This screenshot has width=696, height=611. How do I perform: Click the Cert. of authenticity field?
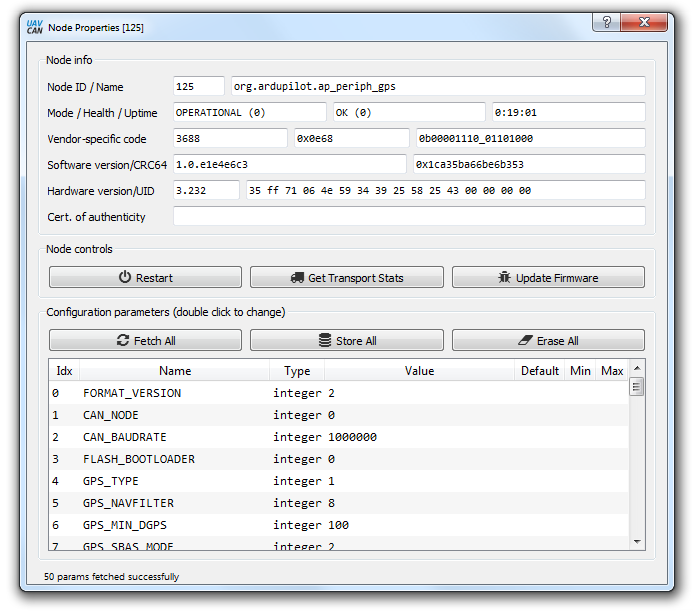(408, 217)
